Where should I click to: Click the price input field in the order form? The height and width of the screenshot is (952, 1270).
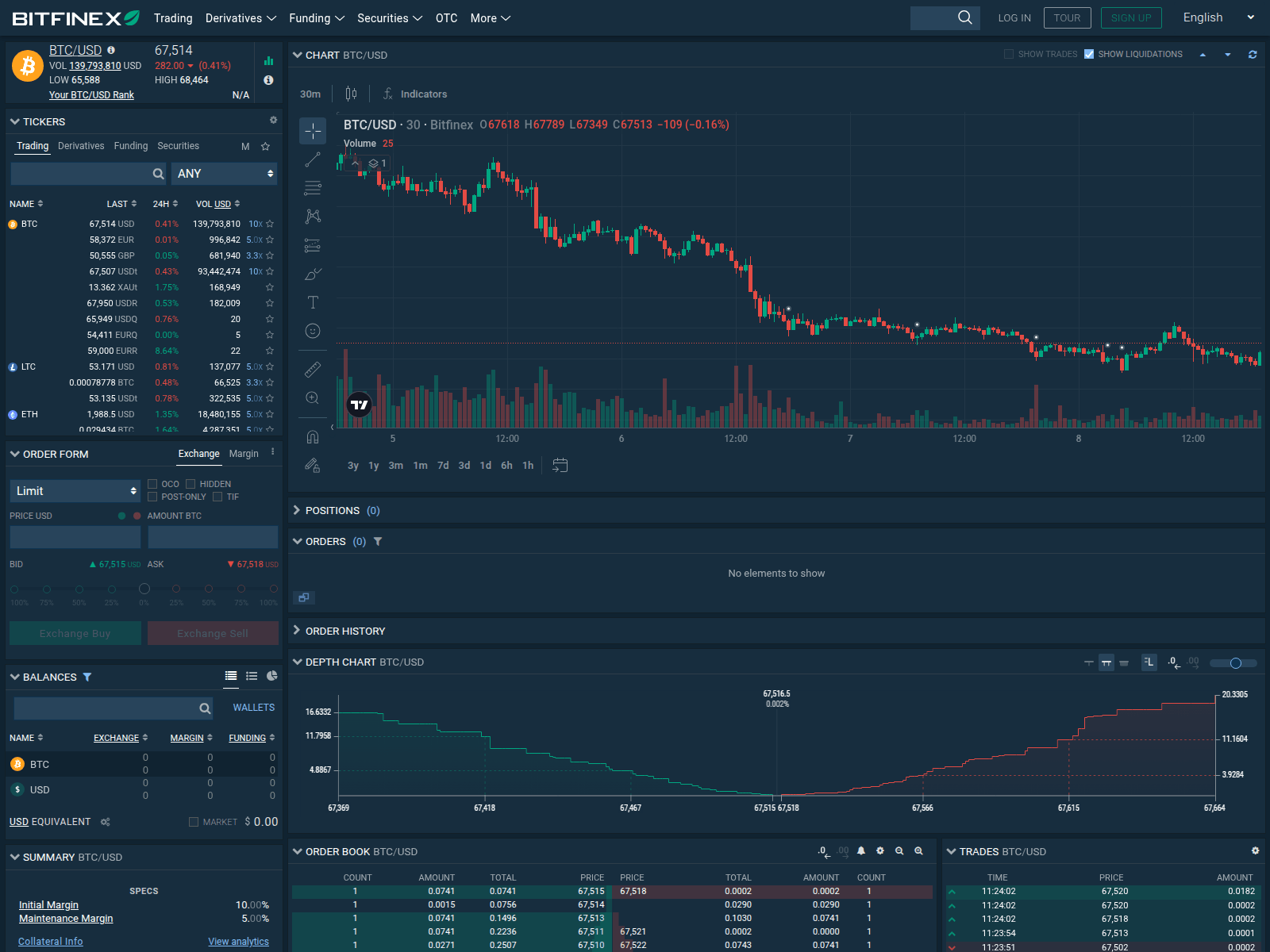pyautogui.click(x=75, y=537)
